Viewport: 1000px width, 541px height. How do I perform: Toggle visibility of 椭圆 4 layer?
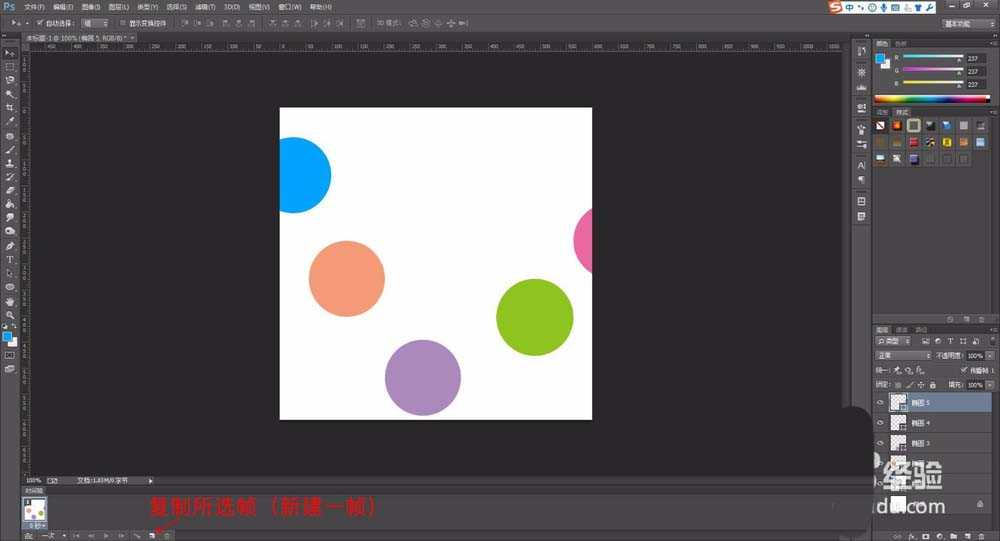point(880,423)
